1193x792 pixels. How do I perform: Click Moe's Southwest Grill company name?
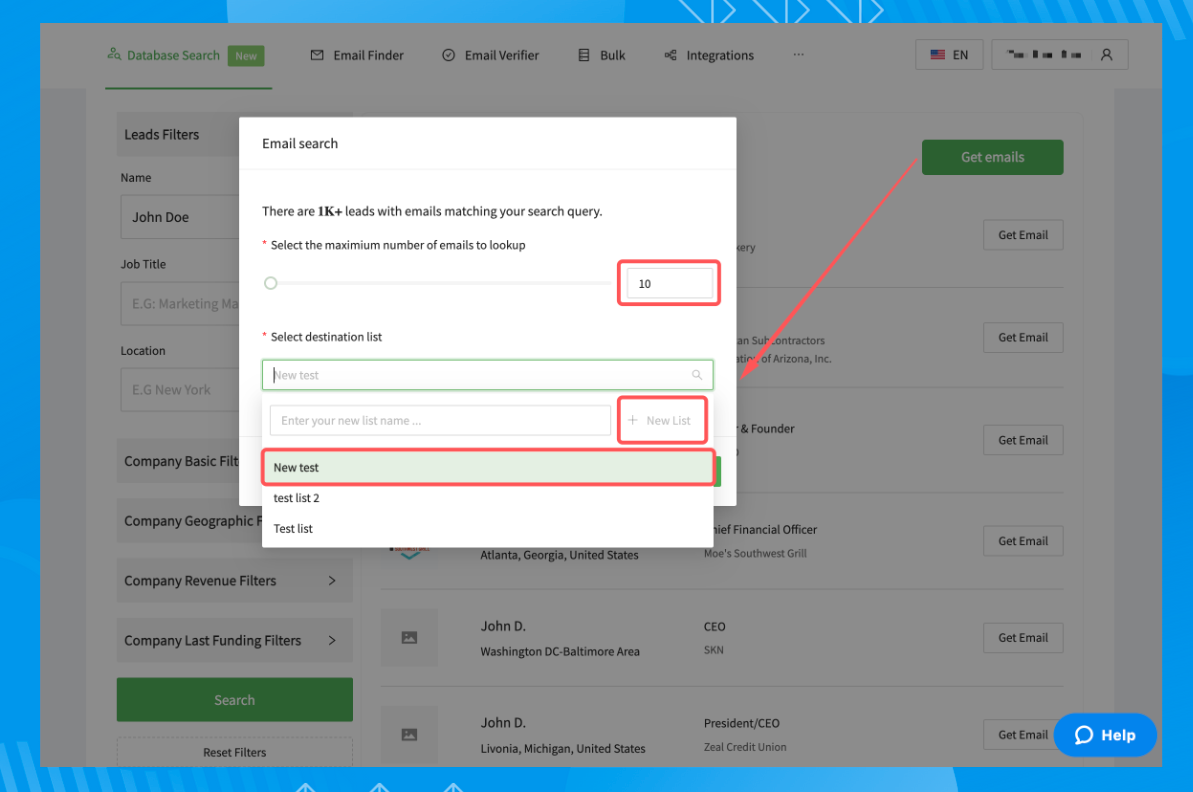point(755,553)
